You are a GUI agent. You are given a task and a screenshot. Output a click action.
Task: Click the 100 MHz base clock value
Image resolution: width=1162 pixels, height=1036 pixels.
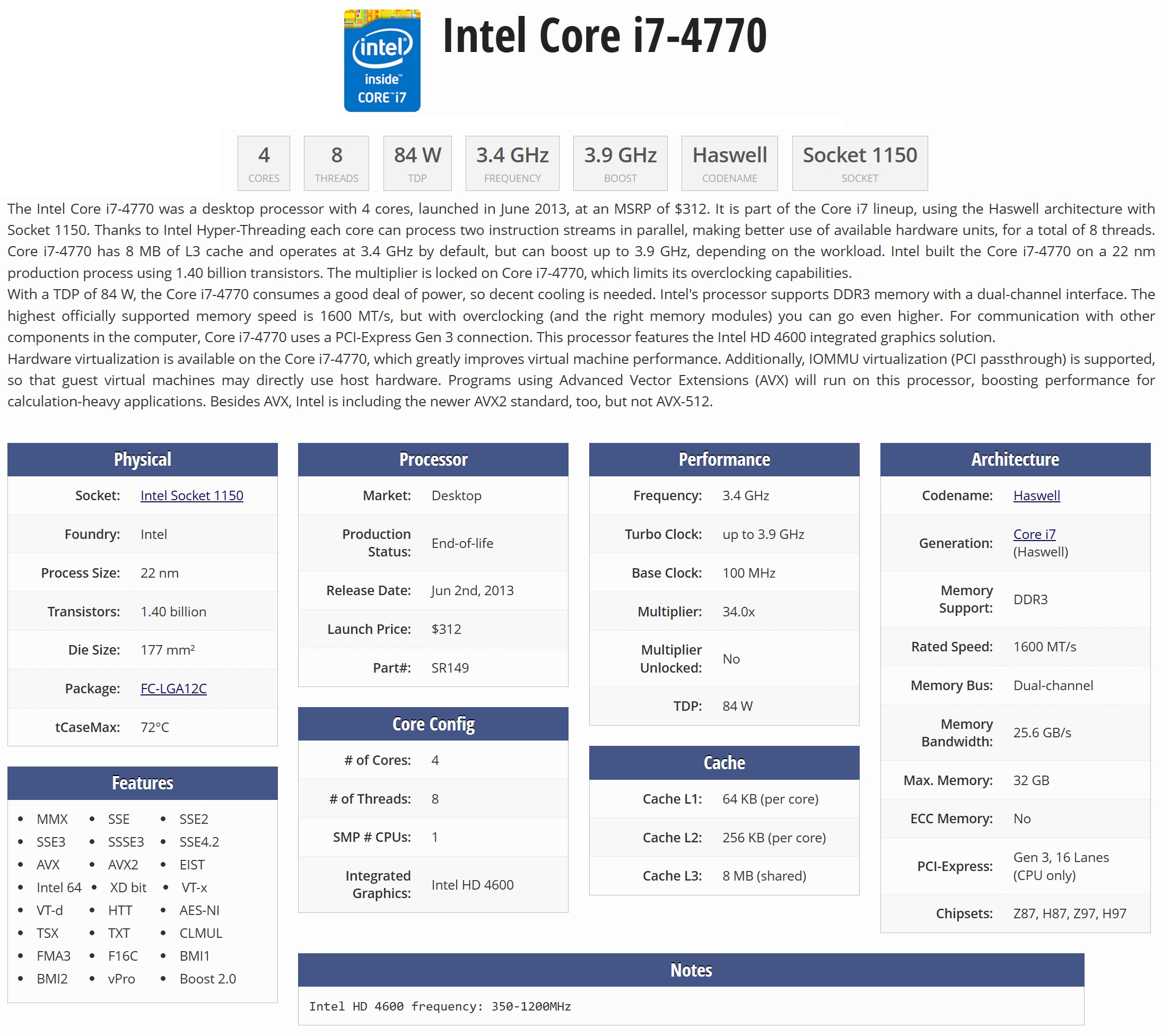[x=749, y=573]
